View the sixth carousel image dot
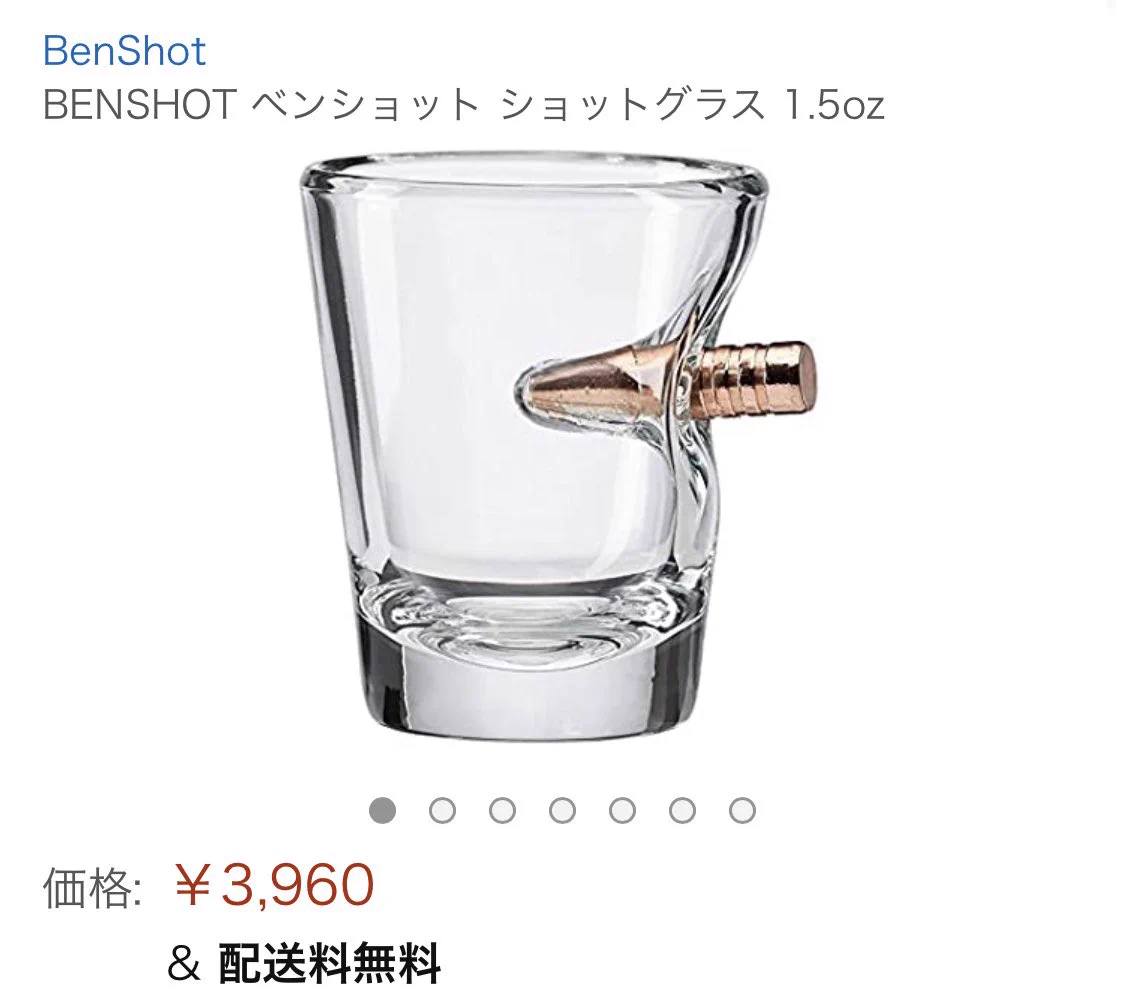 click(682, 811)
